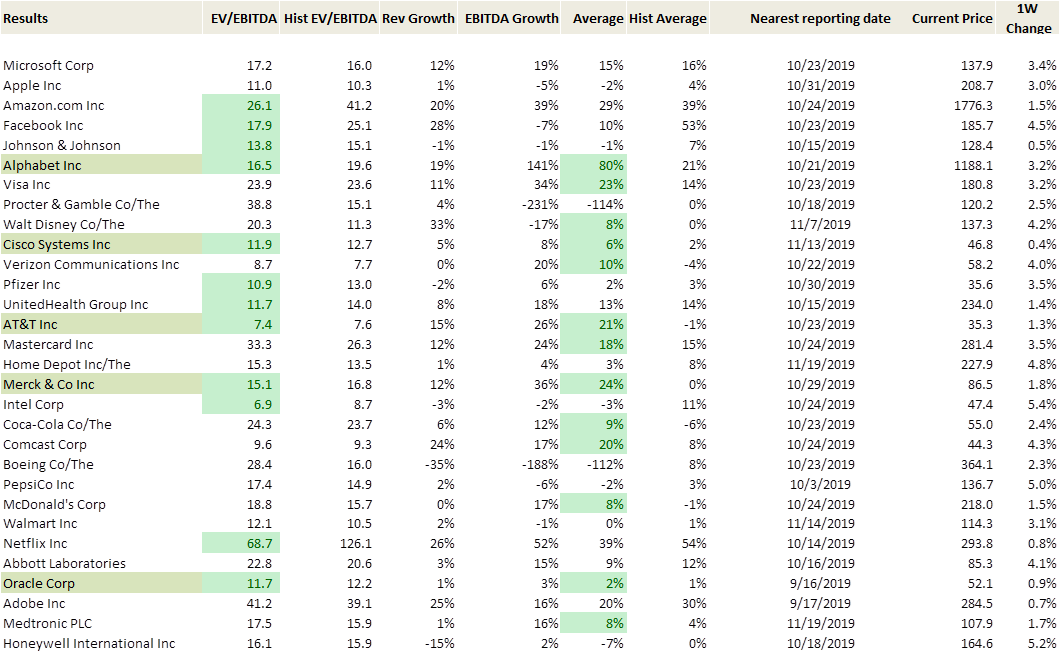Select the Current Price header
Screen dimensions: 1061x654
click(x=952, y=18)
